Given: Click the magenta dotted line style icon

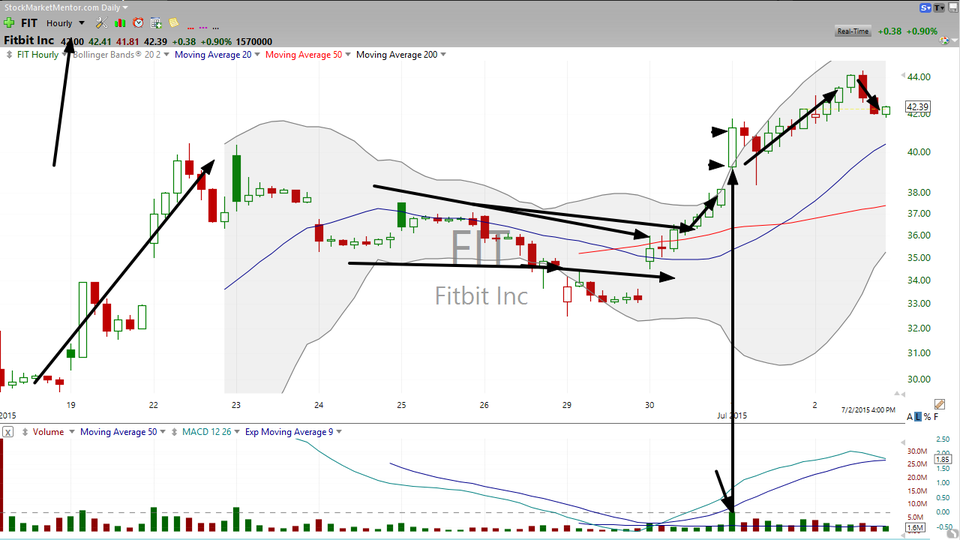Looking at the screenshot, I should tap(203, 28).
